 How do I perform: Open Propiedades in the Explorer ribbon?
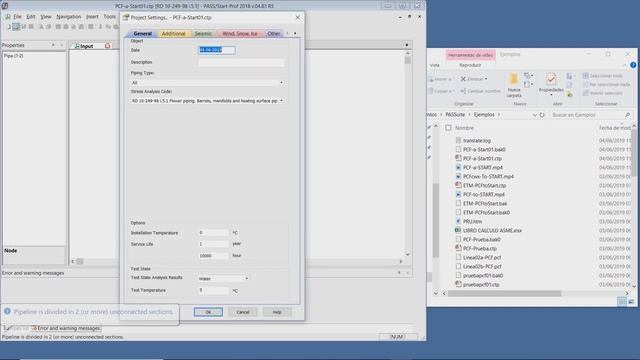click(x=551, y=85)
